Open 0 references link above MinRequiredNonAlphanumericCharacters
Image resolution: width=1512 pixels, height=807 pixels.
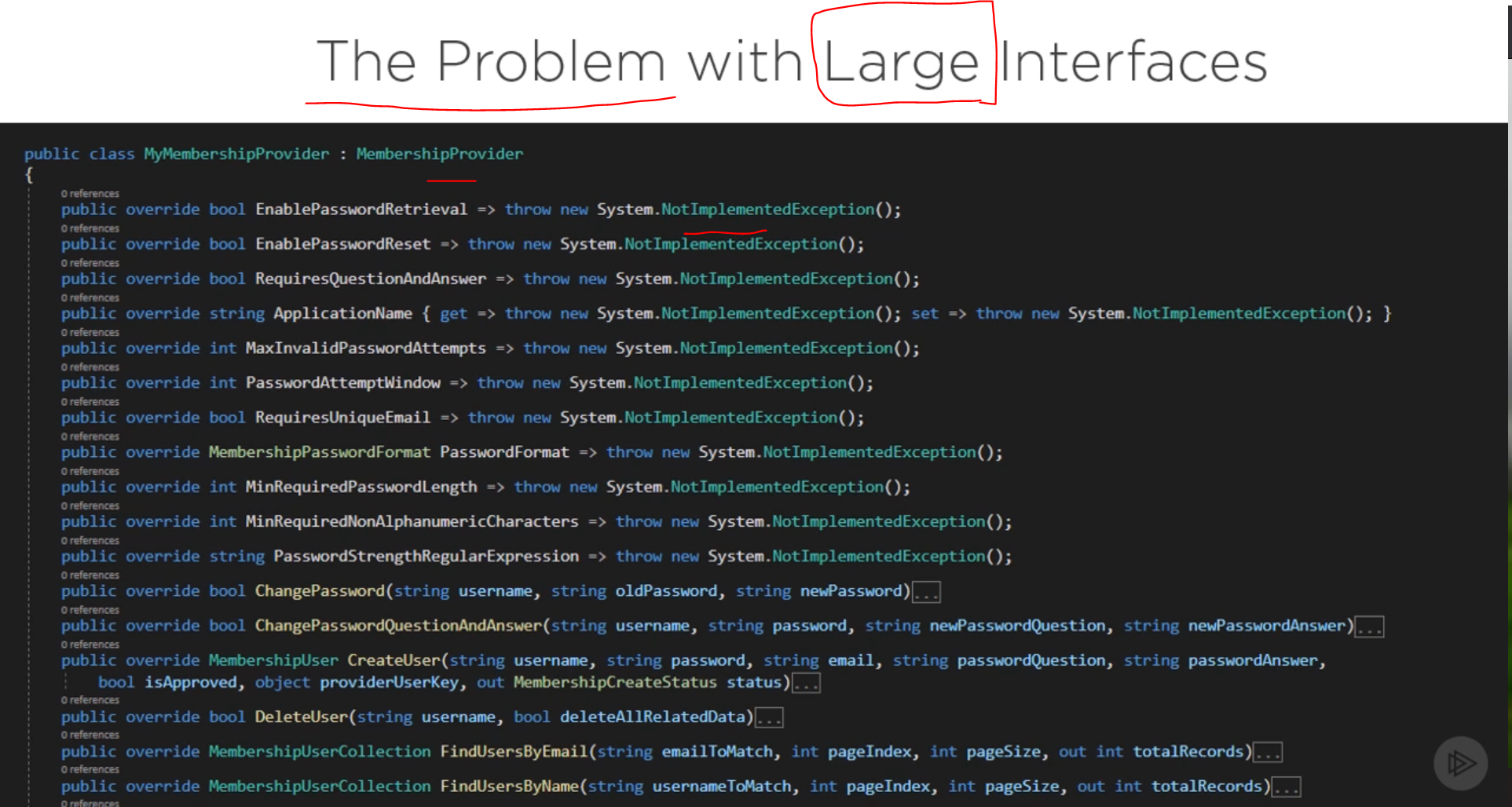point(90,506)
